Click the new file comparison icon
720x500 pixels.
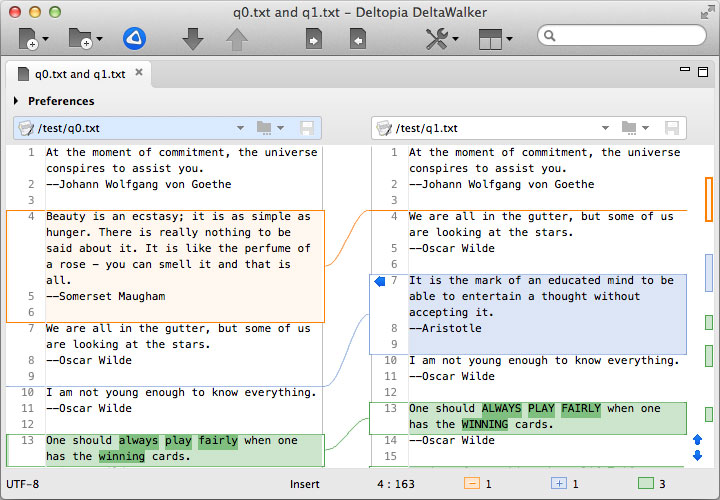pyautogui.click(x=30, y=39)
